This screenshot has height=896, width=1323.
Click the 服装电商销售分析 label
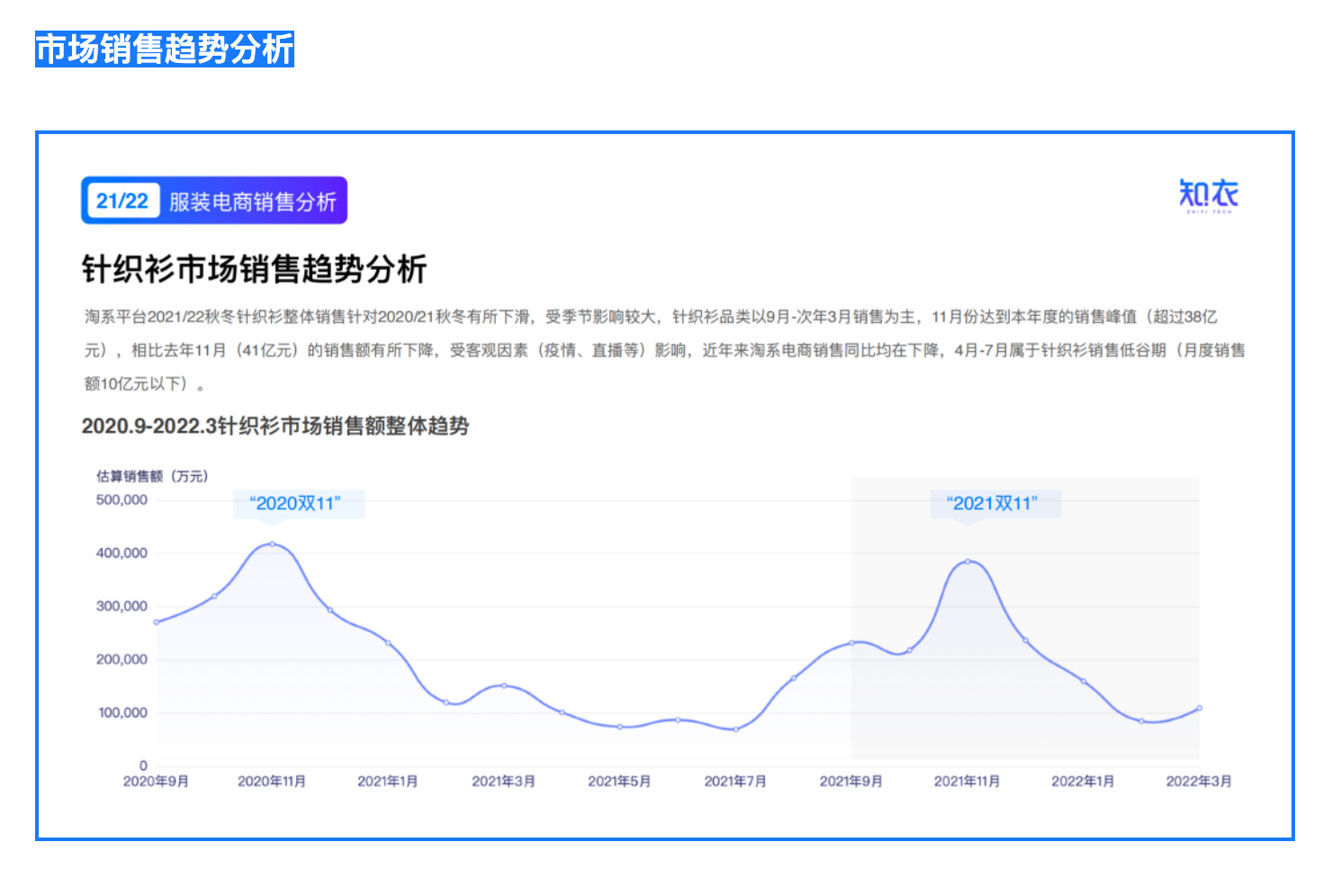(x=252, y=202)
